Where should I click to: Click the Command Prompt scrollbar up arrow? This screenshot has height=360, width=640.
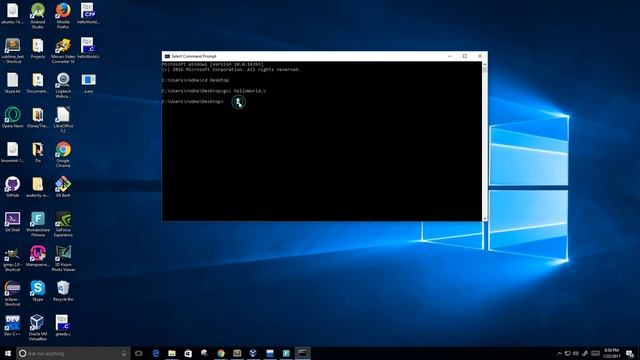click(484, 64)
